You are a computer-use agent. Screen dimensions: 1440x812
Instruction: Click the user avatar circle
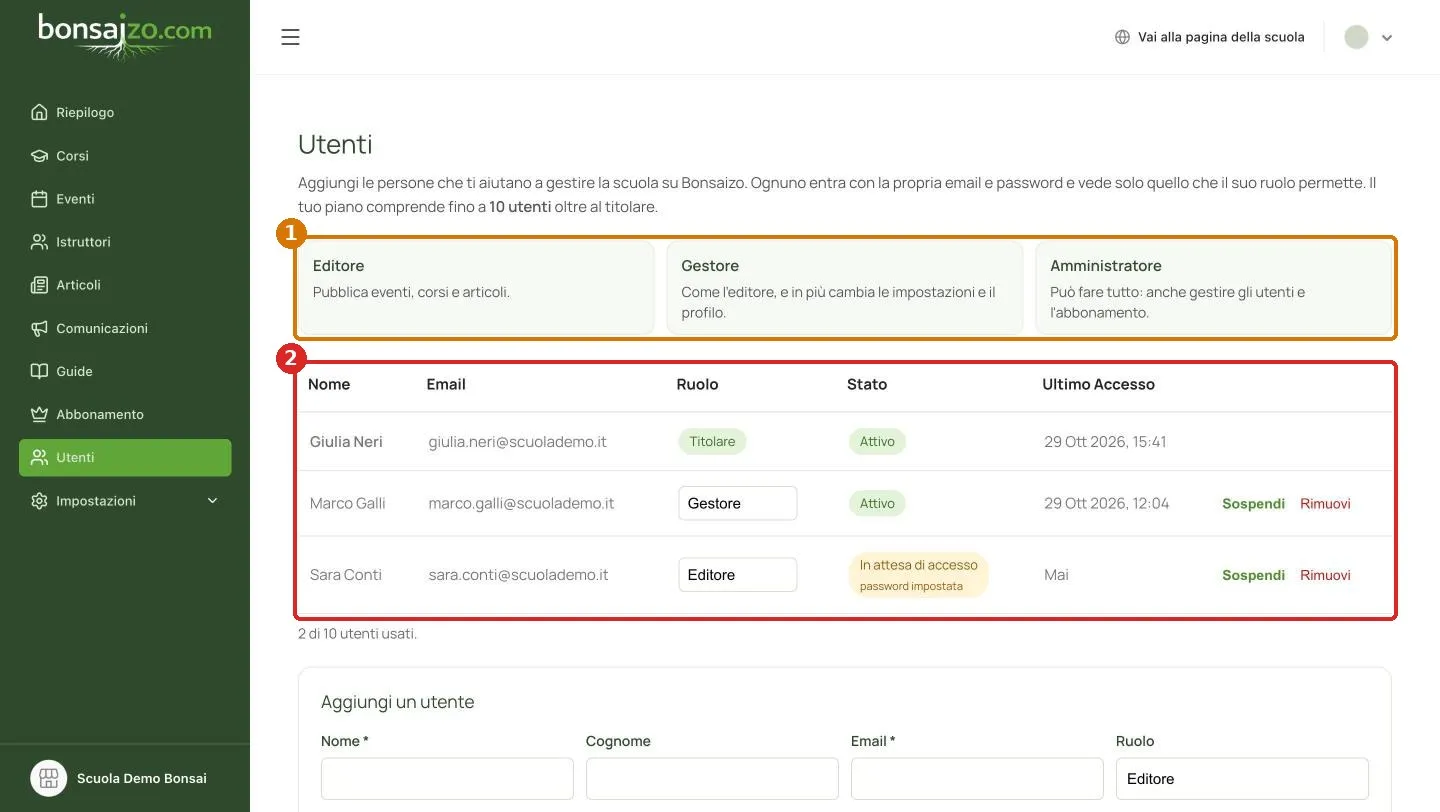pos(1356,37)
